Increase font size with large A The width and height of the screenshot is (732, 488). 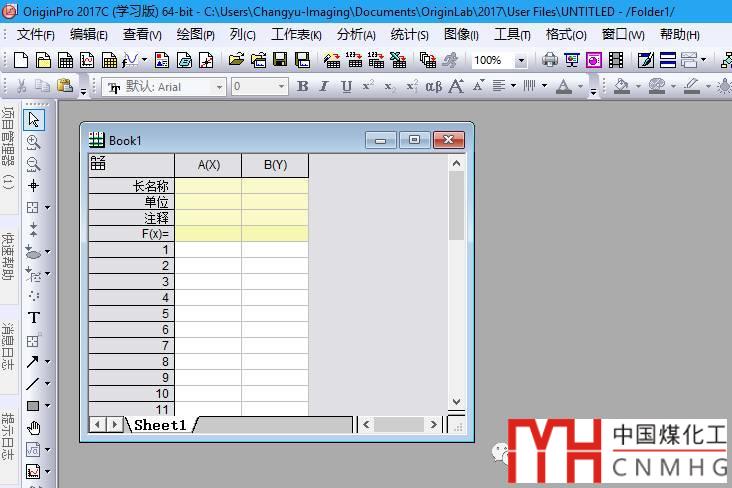456,86
